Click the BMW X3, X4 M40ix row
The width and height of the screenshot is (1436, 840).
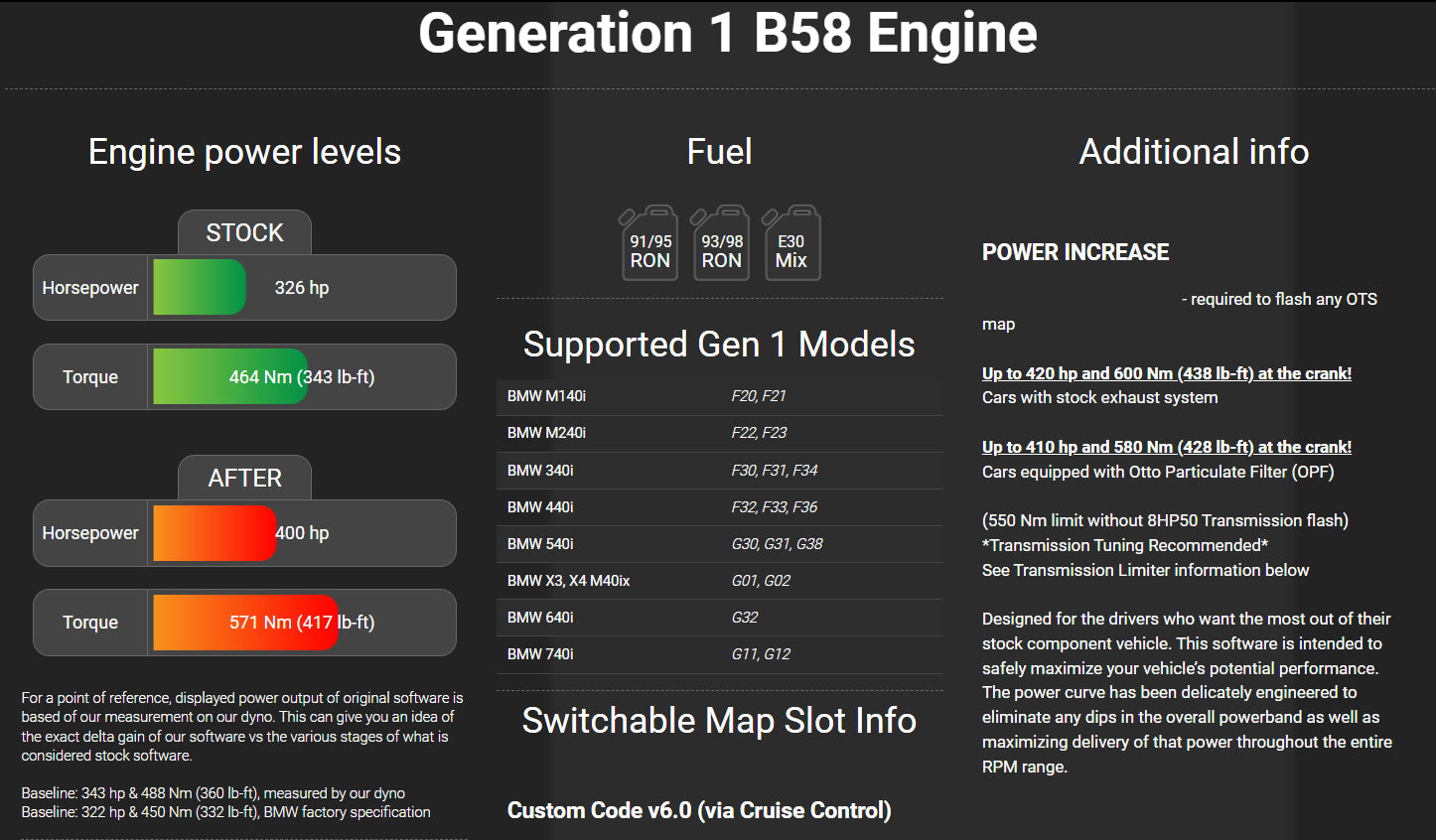pos(719,581)
